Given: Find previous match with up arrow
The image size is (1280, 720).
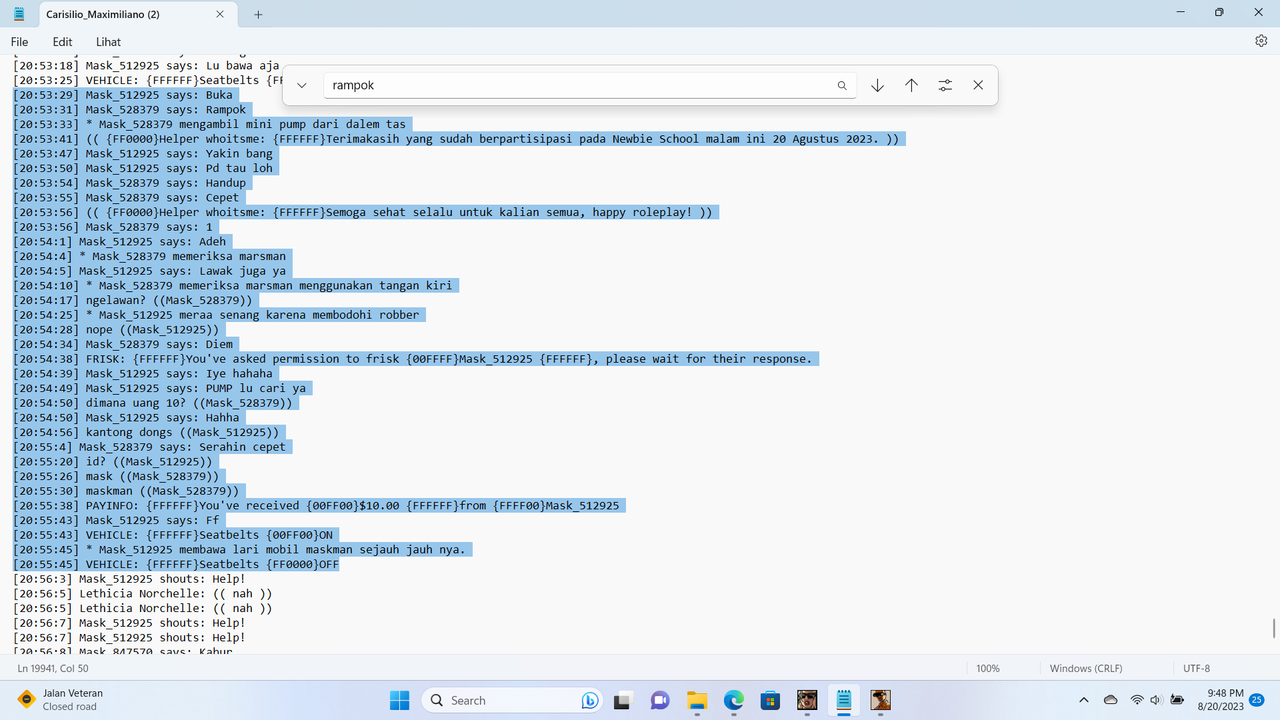Looking at the screenshot, I should click(911, 86).
